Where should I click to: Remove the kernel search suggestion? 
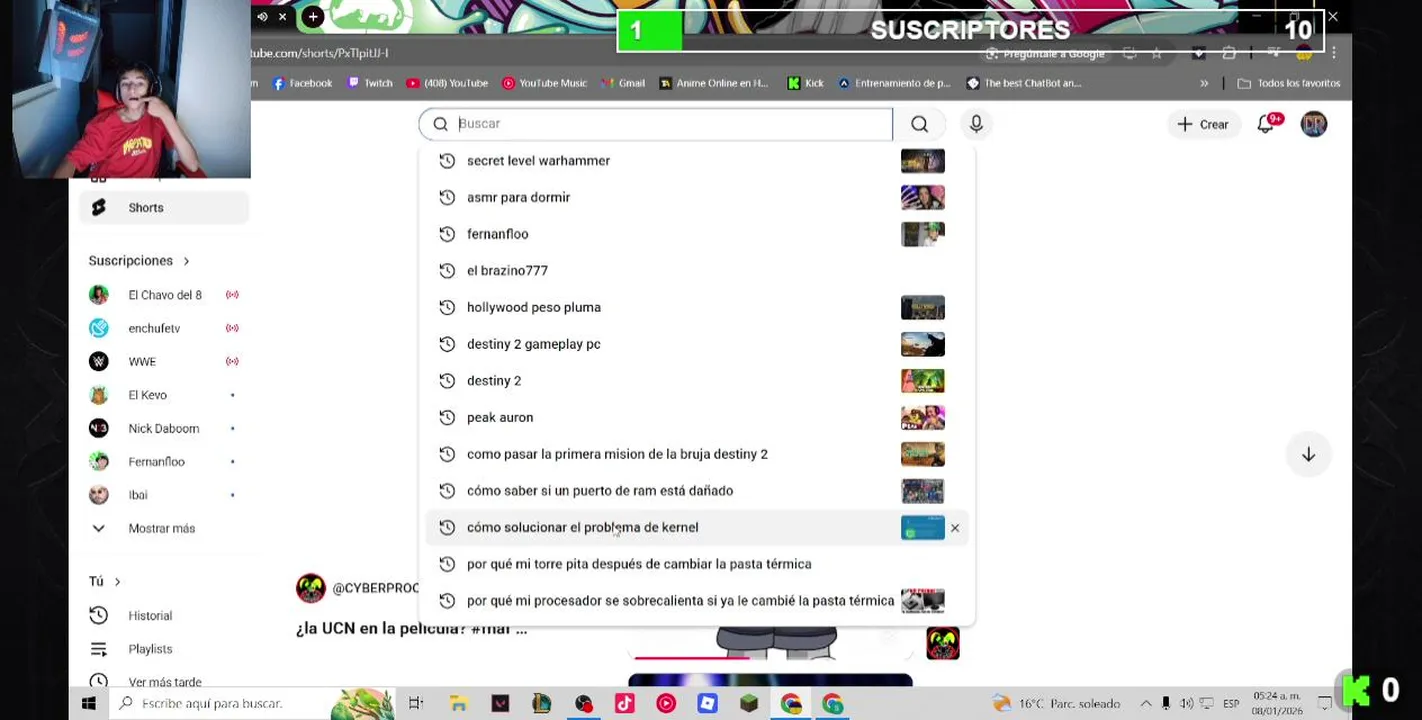click(955, 528)
